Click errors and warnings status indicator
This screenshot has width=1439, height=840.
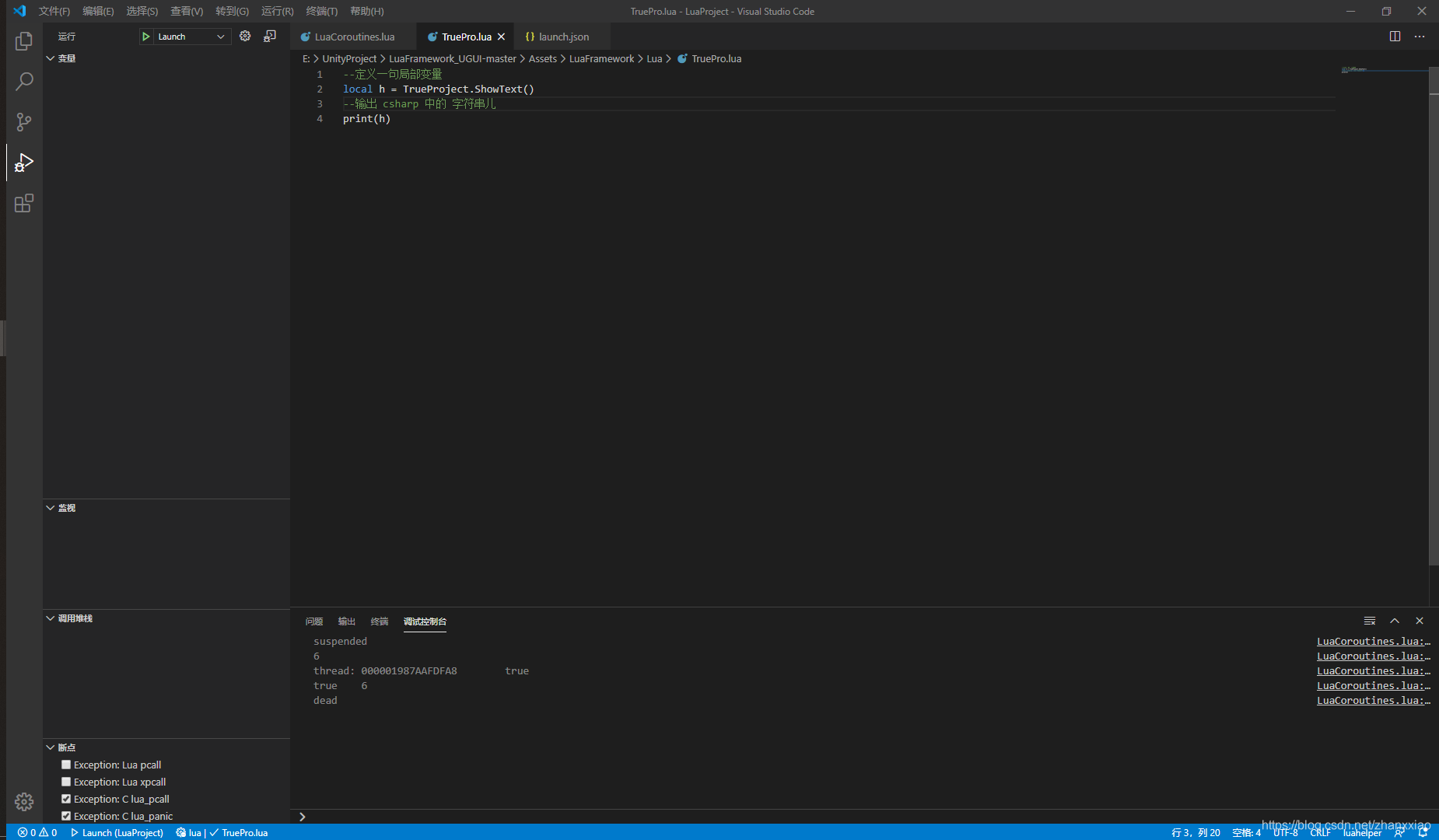click(37, 832)
